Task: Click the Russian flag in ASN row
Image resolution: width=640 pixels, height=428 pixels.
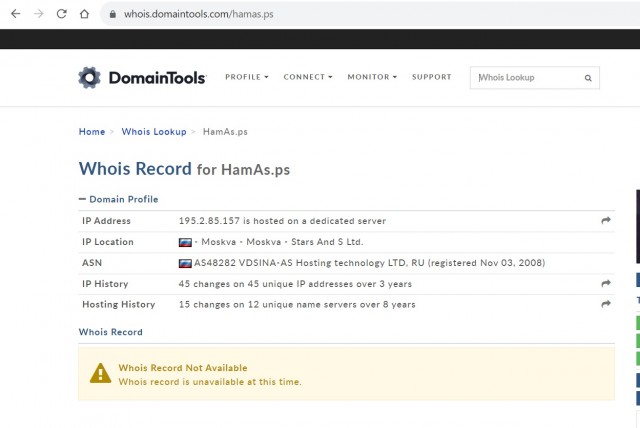Action: 185,263
